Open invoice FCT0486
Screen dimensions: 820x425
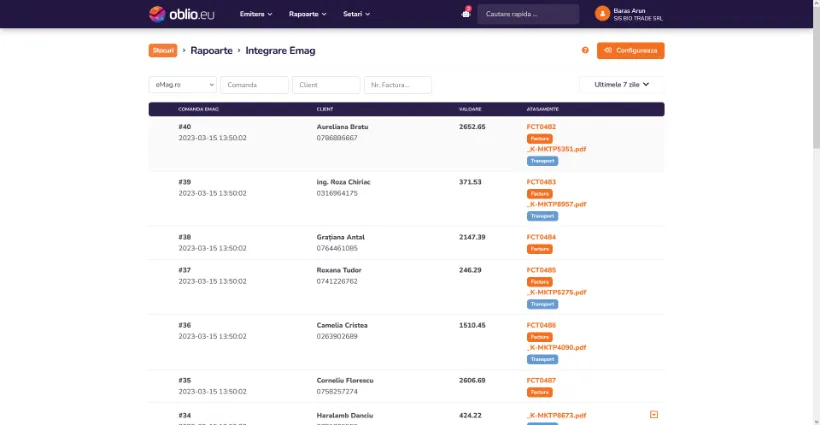(541, 325)
